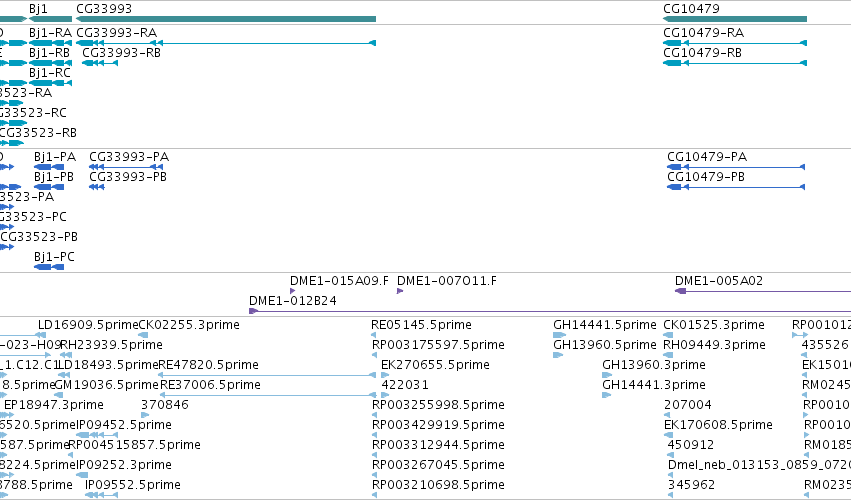
Task: Click the CG33993-RA transcript glyph
Action: tap(226, 43)
